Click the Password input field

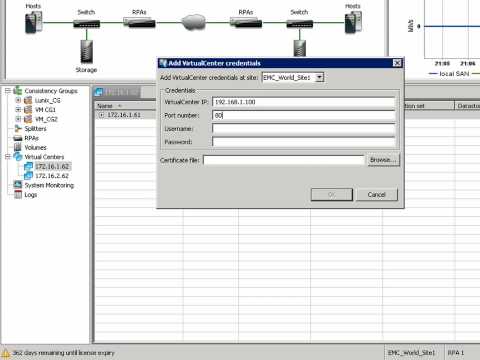pos(304,142)
